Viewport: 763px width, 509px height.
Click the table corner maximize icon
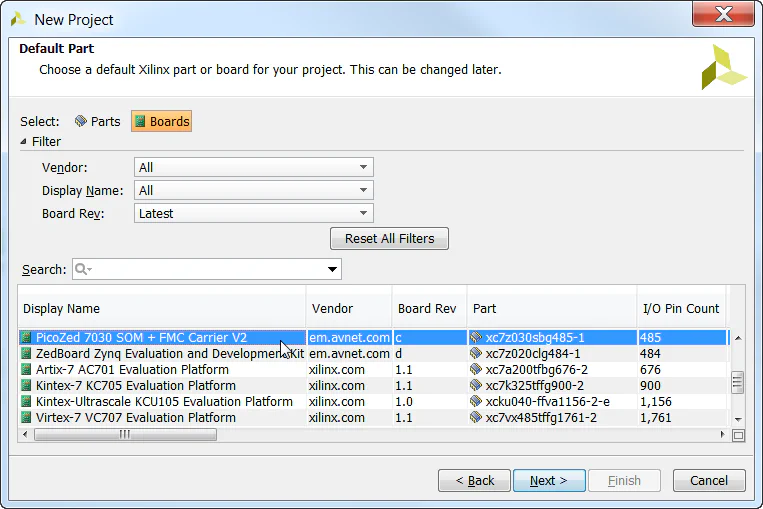click(738, 435)
